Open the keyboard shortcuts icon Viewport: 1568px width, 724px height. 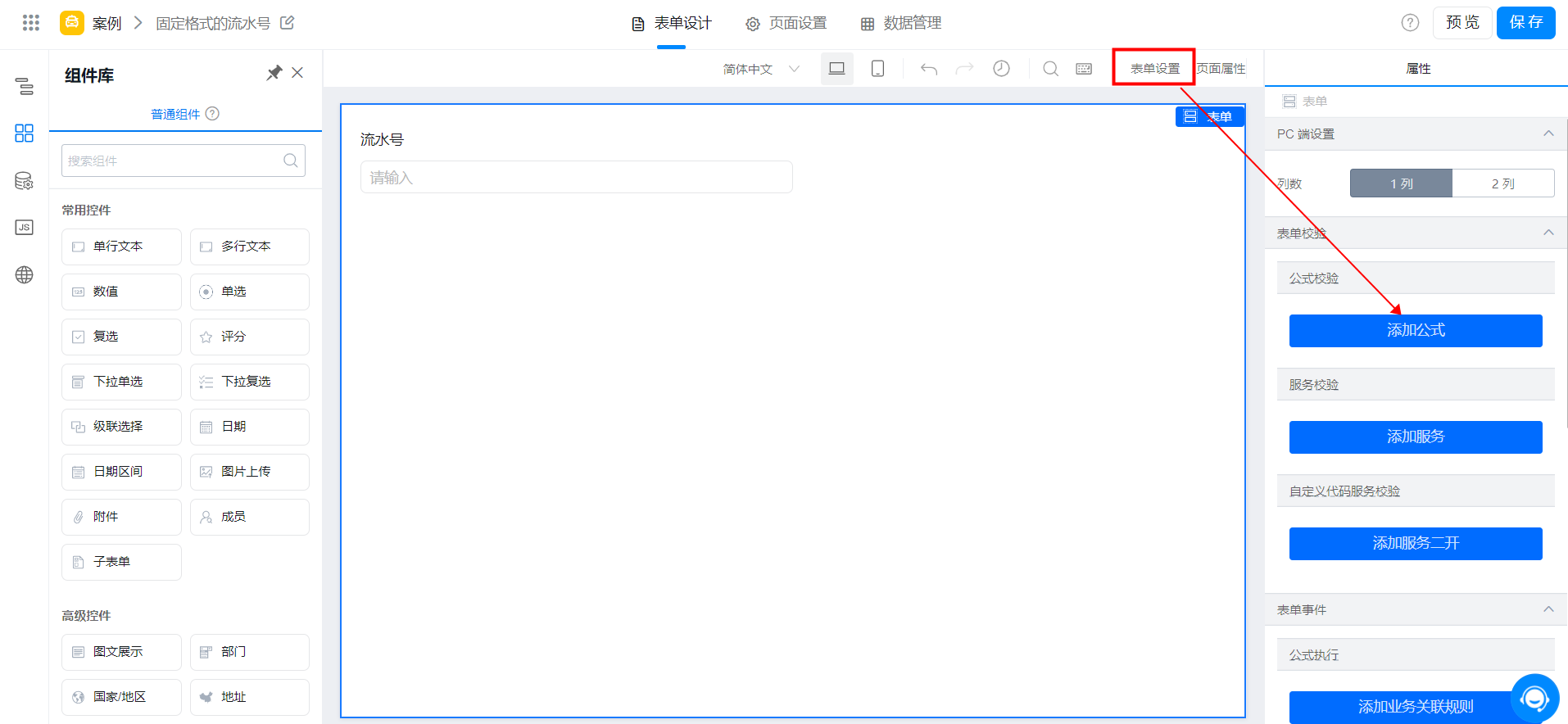coord(1084,69)
